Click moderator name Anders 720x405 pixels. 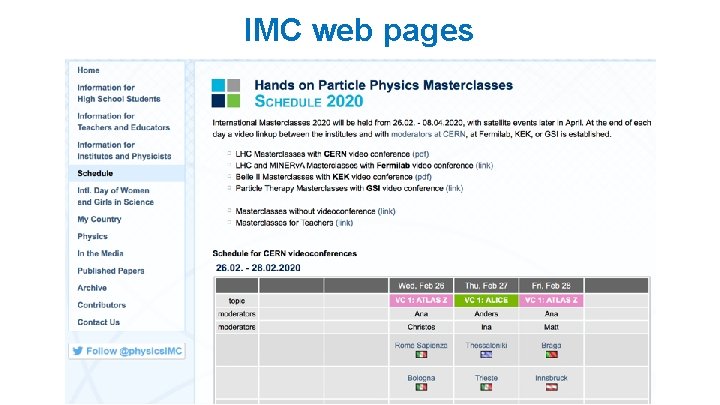(486, 314)
